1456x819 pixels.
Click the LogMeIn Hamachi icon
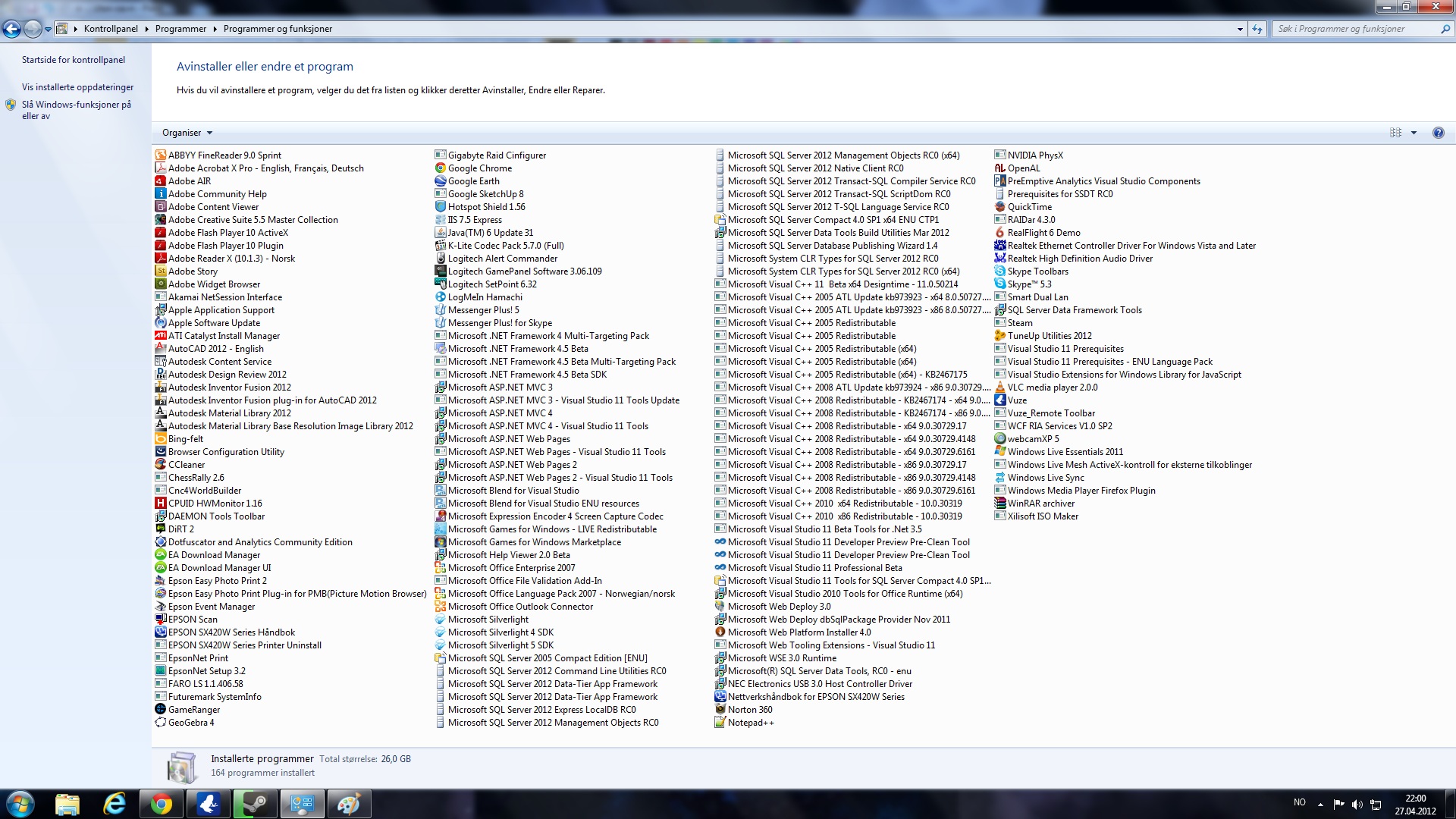[x=440, y=297]
